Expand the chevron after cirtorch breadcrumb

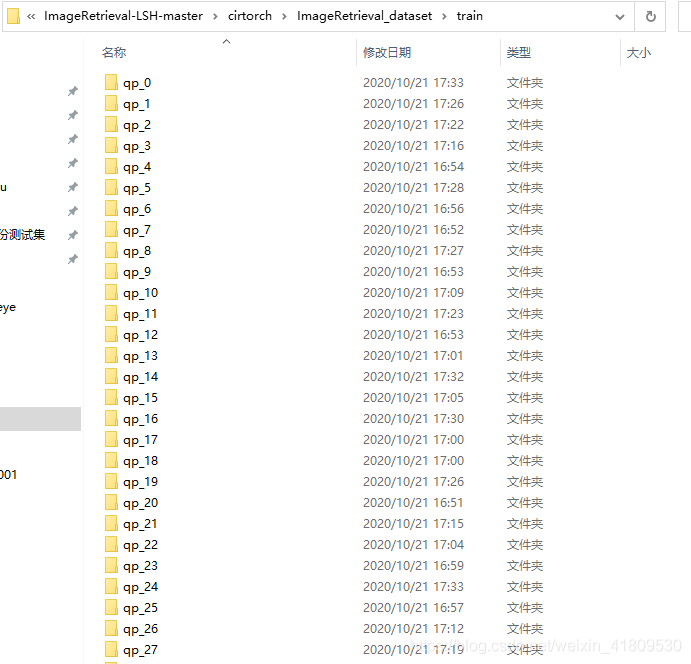click(x=285, y=16)
